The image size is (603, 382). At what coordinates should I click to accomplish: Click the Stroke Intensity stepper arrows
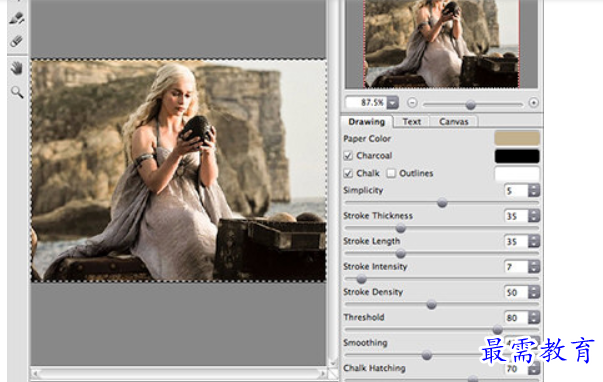pos(534,267)
